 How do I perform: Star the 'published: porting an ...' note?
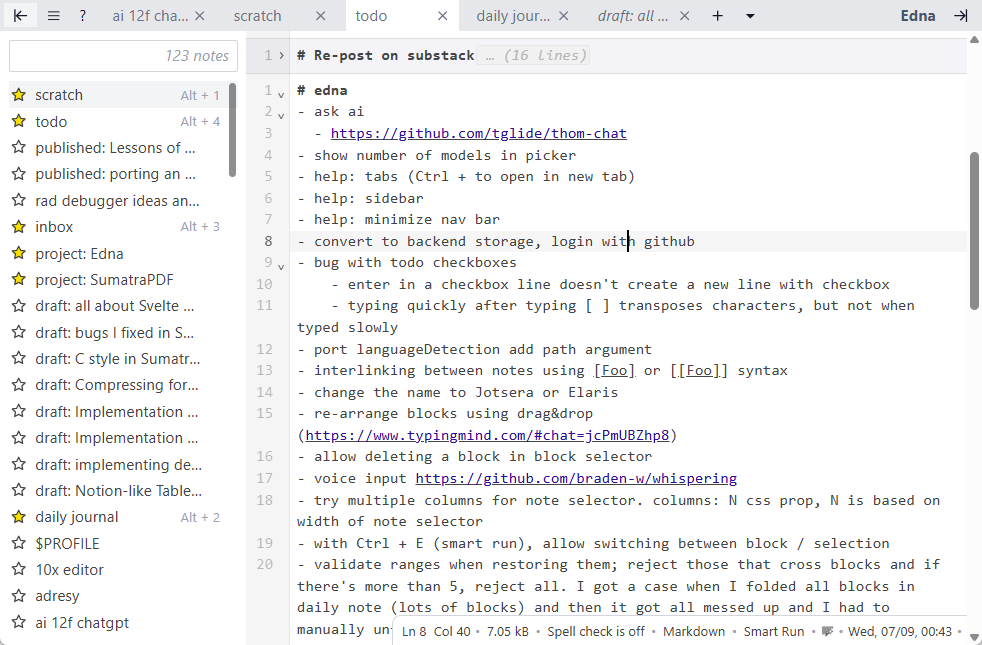point(19,173)
